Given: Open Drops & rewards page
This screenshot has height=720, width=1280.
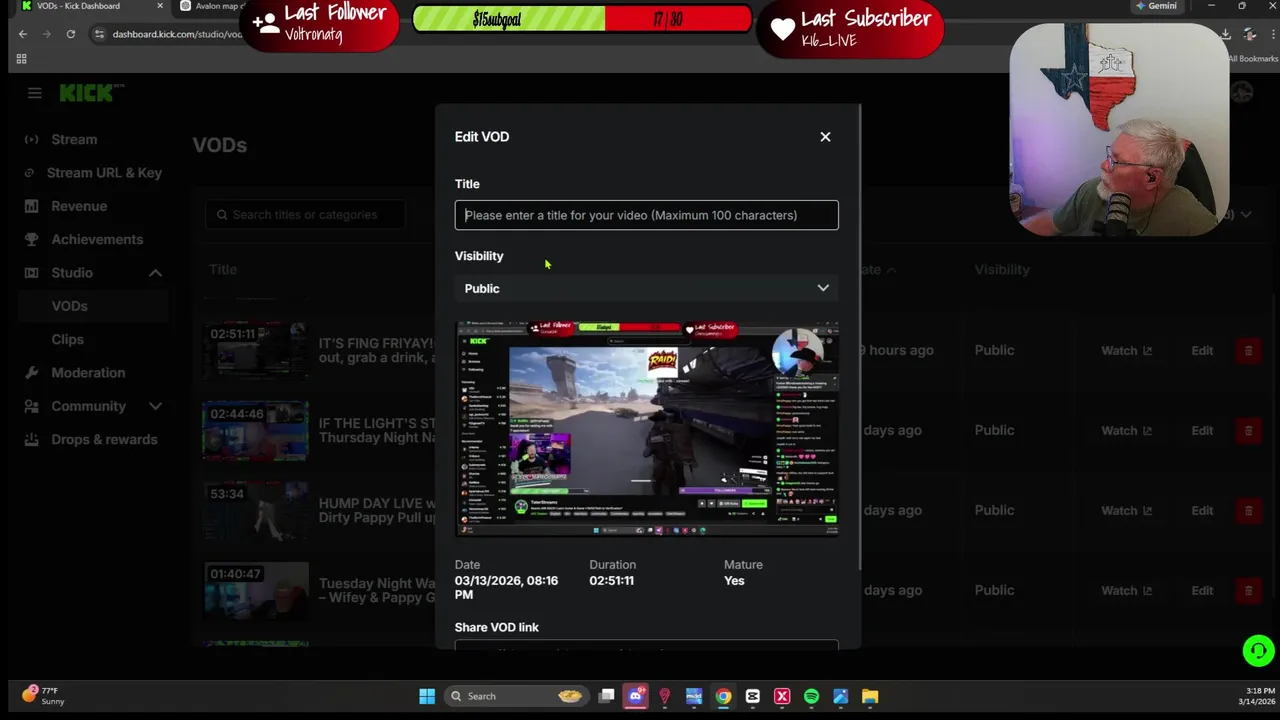Looking at the screenshot, I should tap(104, 439).
